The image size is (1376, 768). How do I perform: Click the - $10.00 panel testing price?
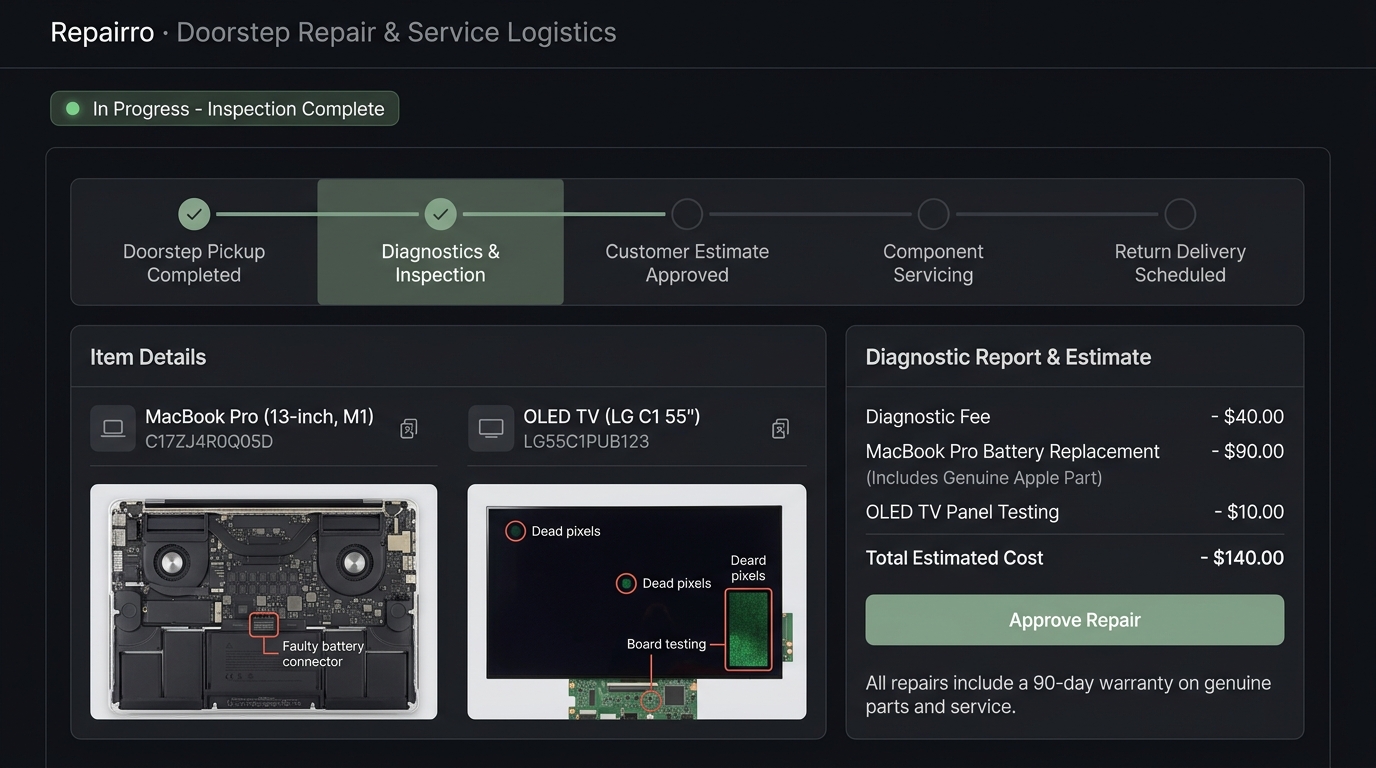1249,512
